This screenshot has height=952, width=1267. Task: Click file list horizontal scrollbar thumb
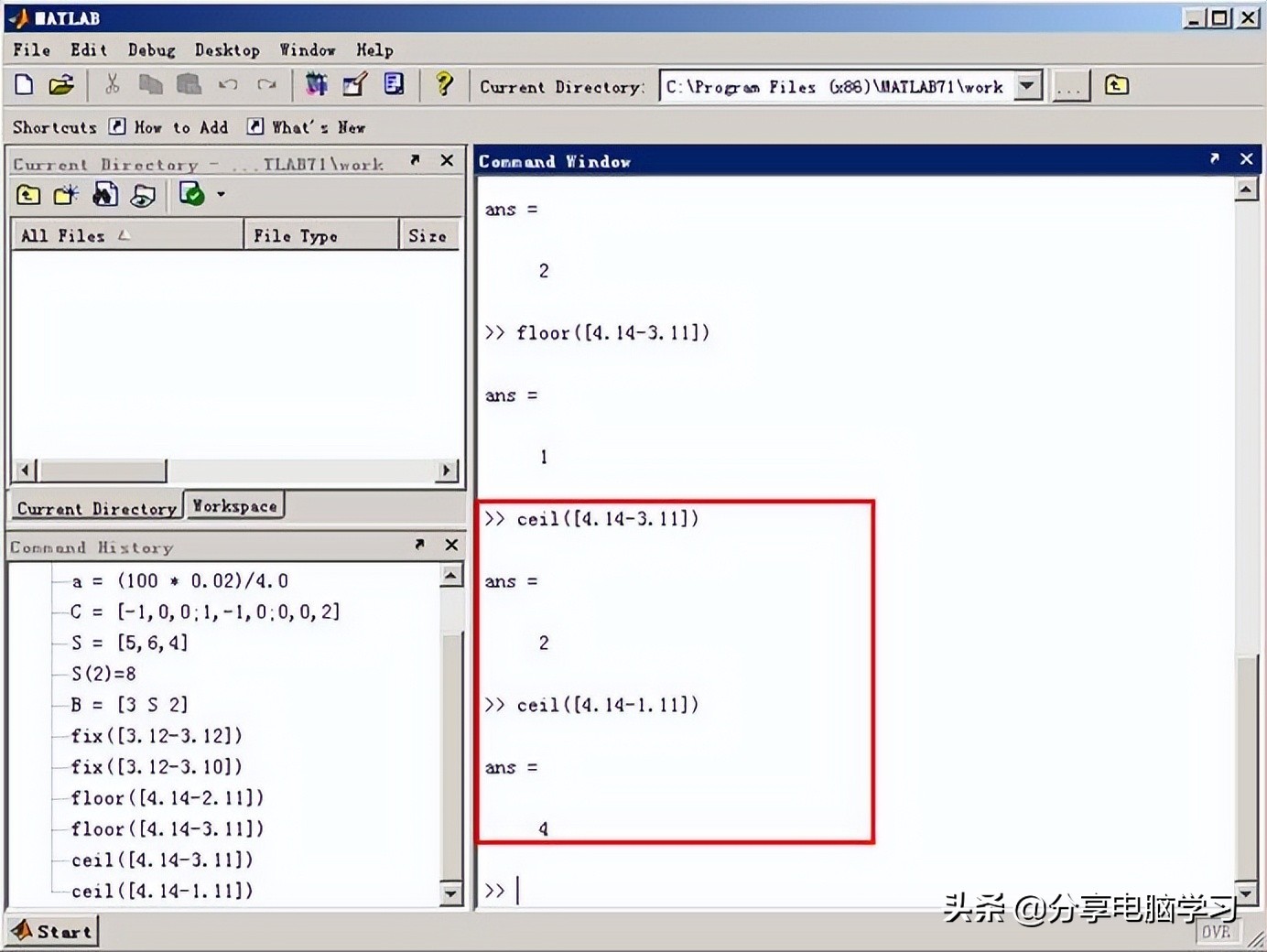[x=102, y=471]
